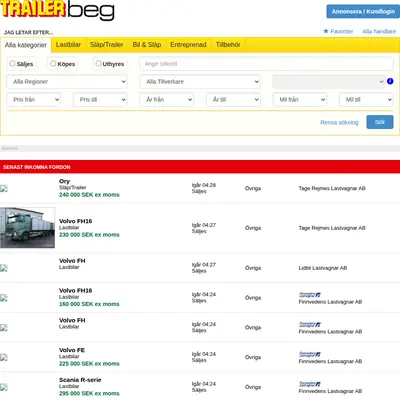Open the Alla handlare link
Screen dimensions: 400x400
point(379,31)
